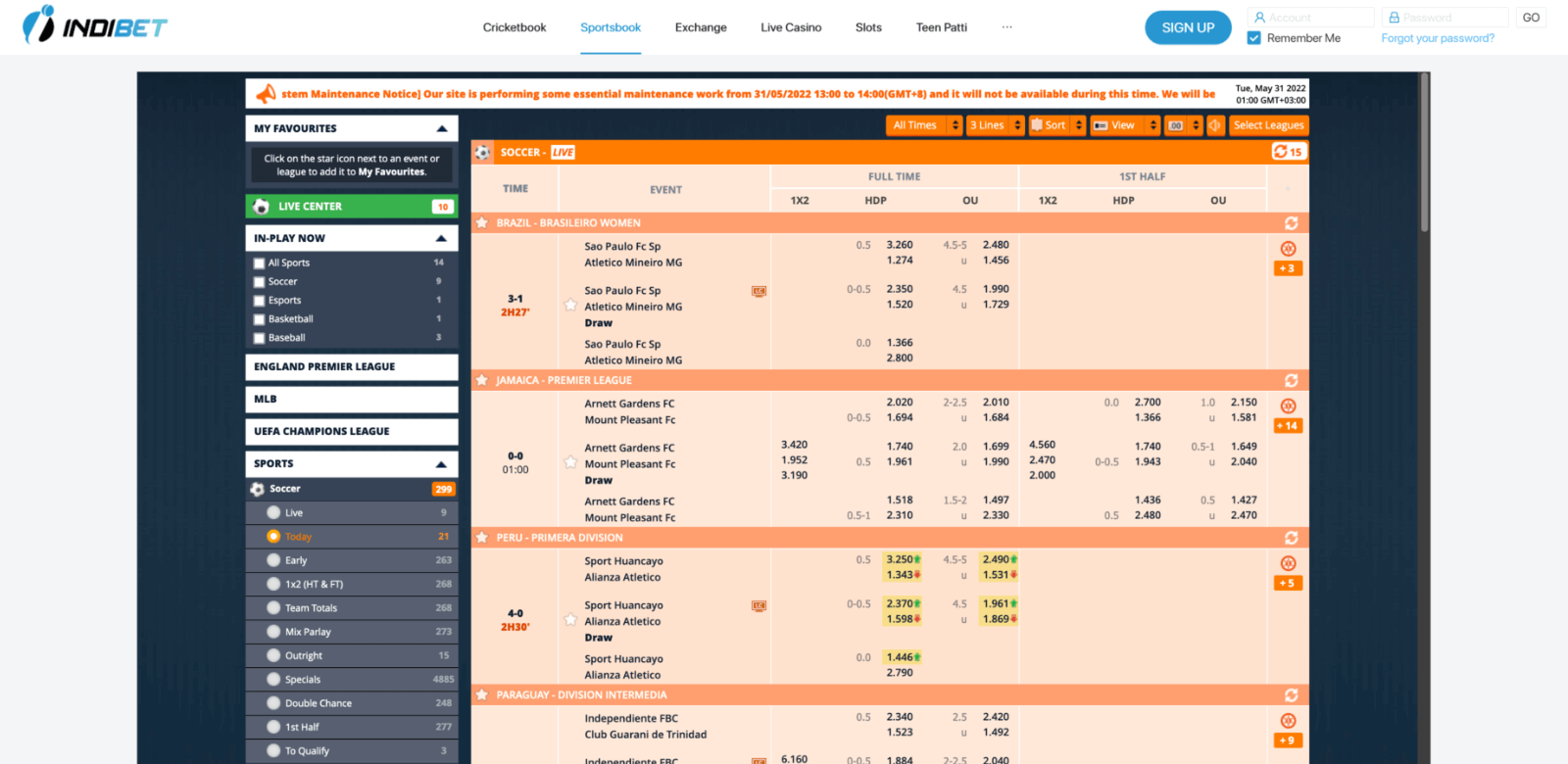
Task: Collapse the My Favourites panel
Action: click(x=441, y=128)
